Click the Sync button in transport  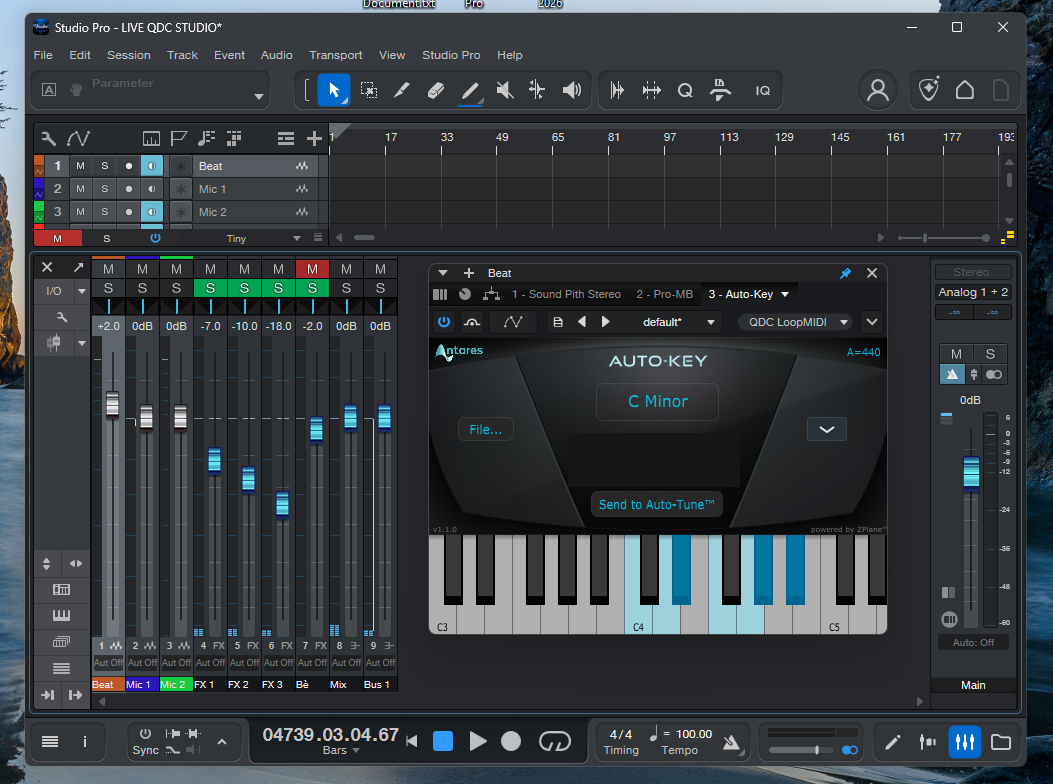click(145, 750)
